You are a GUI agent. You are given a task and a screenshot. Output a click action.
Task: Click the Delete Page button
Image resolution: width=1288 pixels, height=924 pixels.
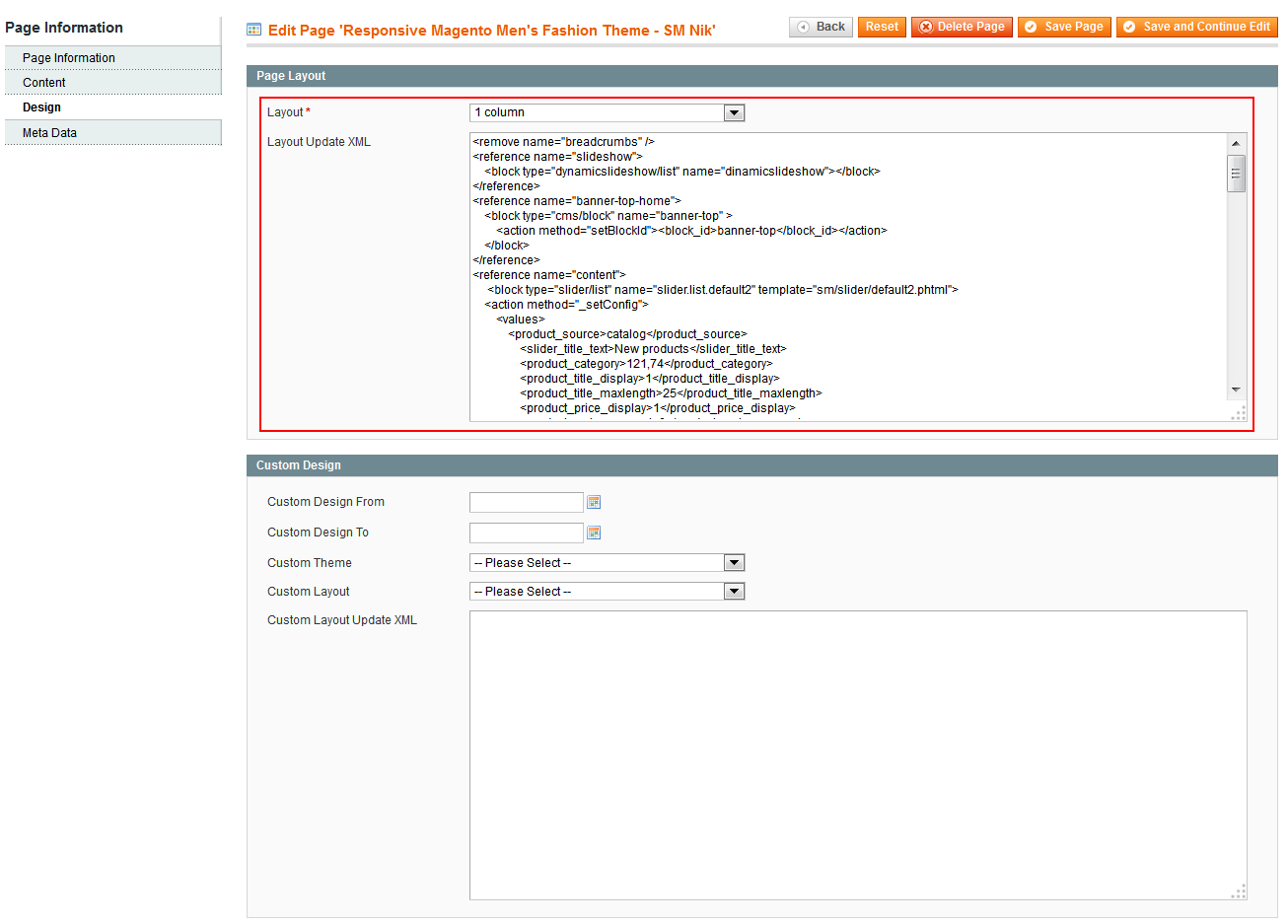point(962,27)
